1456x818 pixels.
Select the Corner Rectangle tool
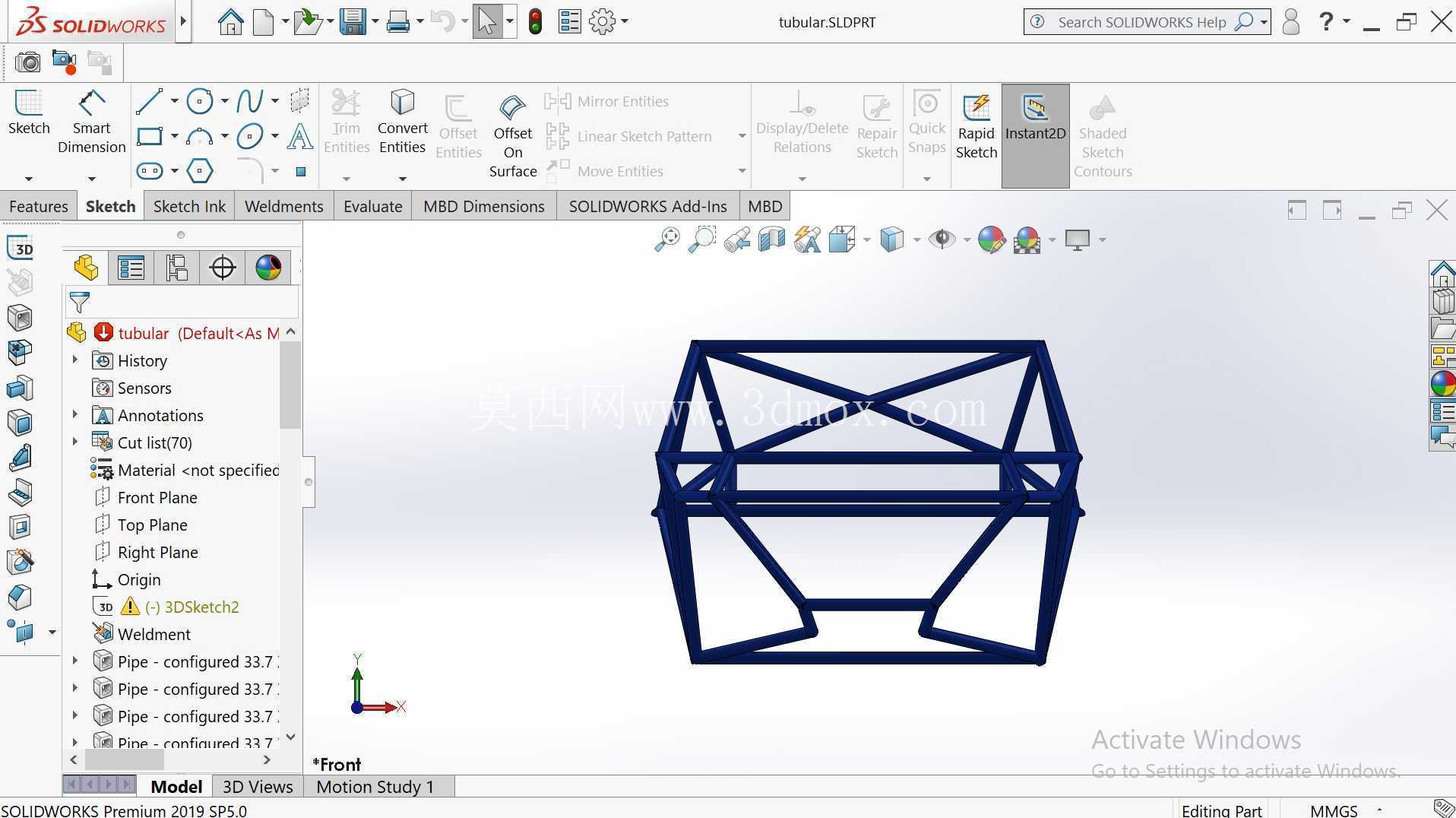click(x=149, y=137)
